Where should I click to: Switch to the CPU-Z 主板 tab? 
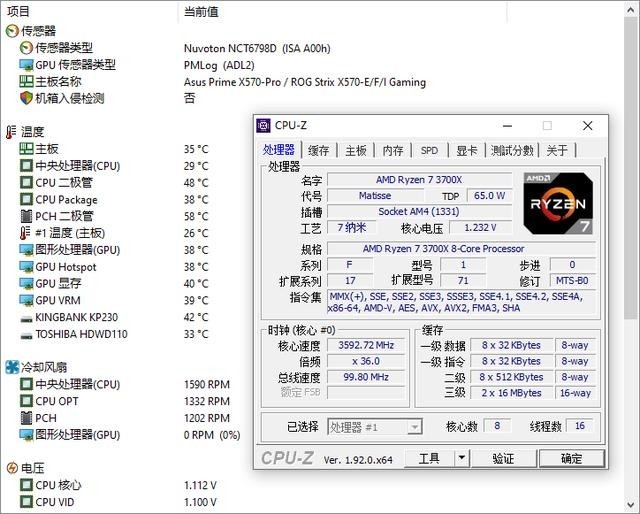356,150
